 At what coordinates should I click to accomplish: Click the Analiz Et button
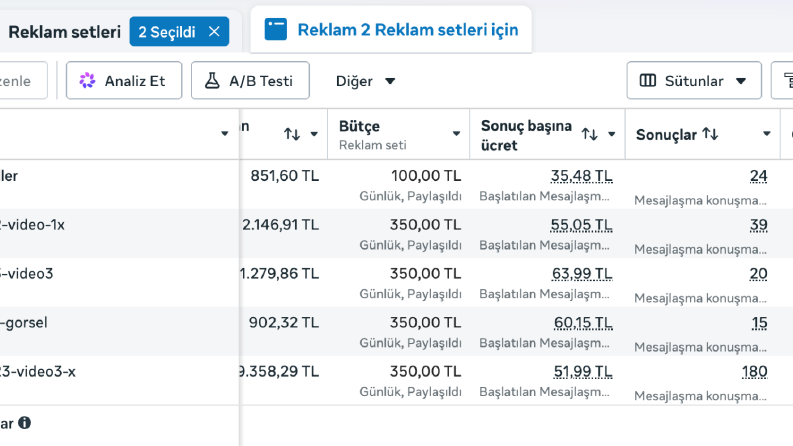(x=124, y=80)
